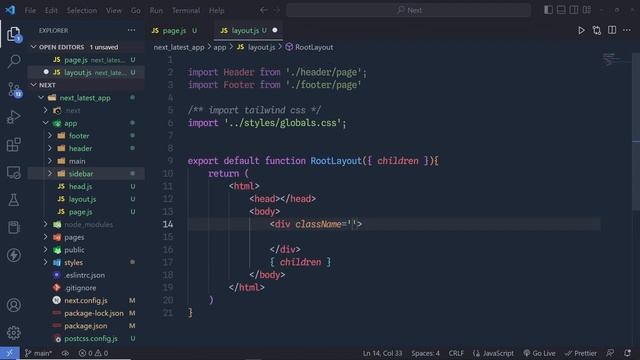Open the Run and Debug view
The width and height of the screenshot is (640, 360).
click(13, 117)
